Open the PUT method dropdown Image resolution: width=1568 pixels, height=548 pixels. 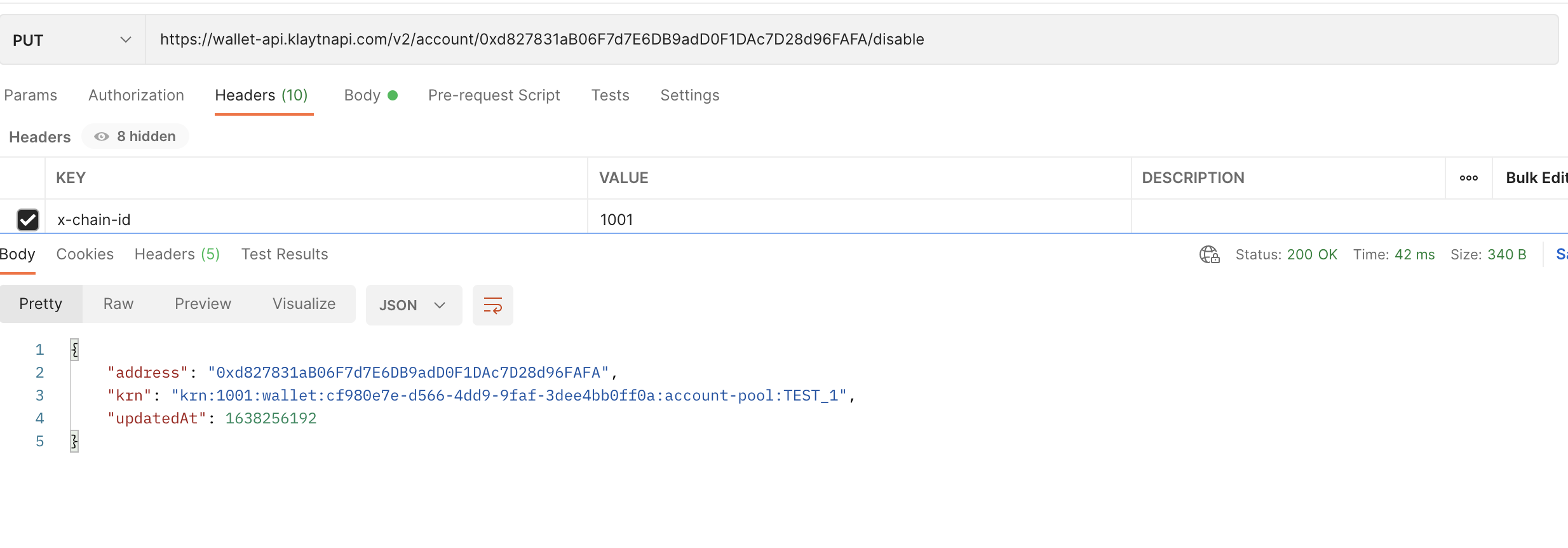pos(72,40)
